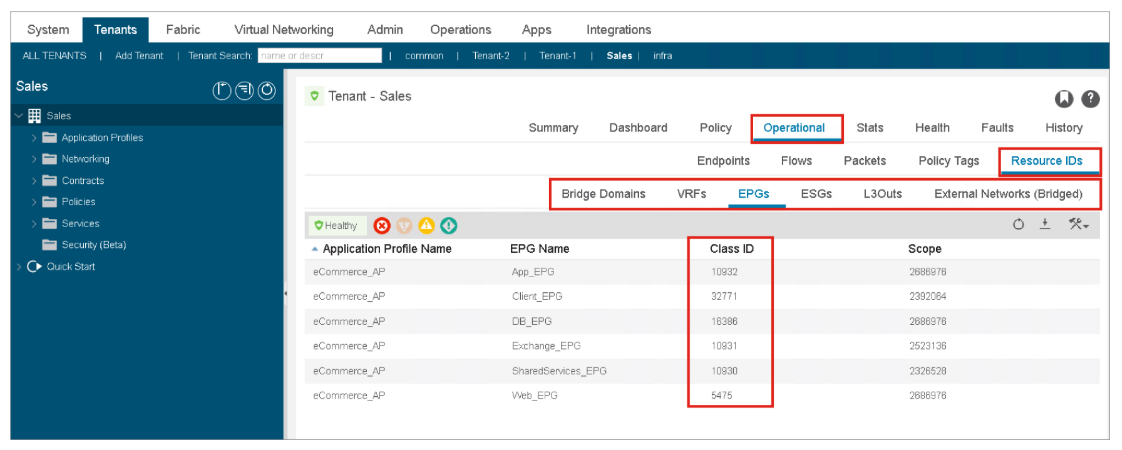This screenshot has height=450, width=1122.
Task: Click the Networking folder icon
Action: tap(49, 159)
